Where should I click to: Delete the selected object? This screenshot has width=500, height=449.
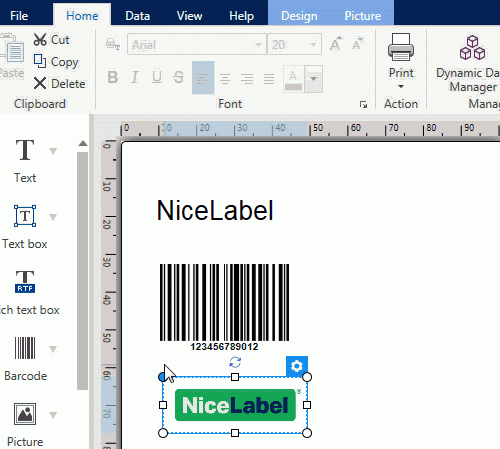59,83
